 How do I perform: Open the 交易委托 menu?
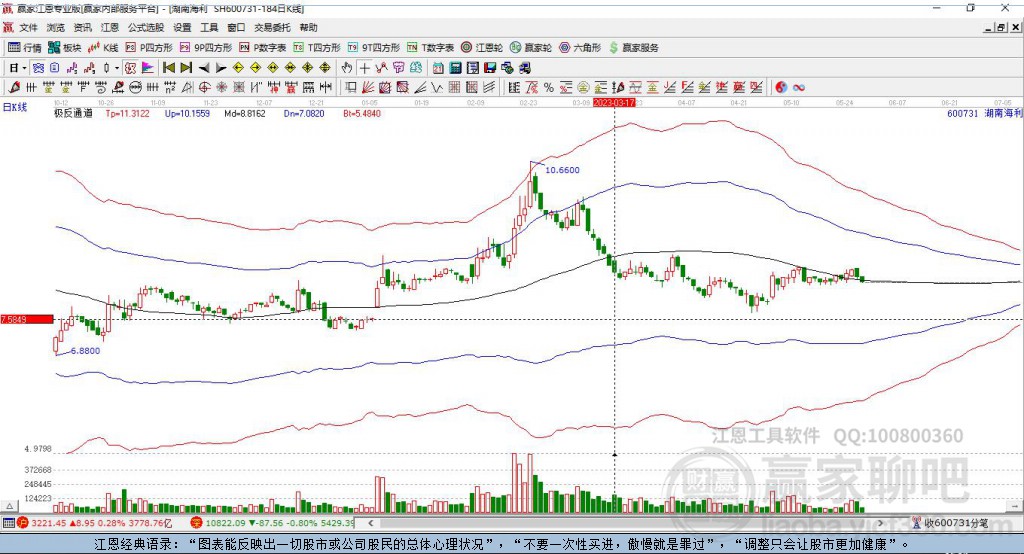pyautogui.click(x=272, y=27)
